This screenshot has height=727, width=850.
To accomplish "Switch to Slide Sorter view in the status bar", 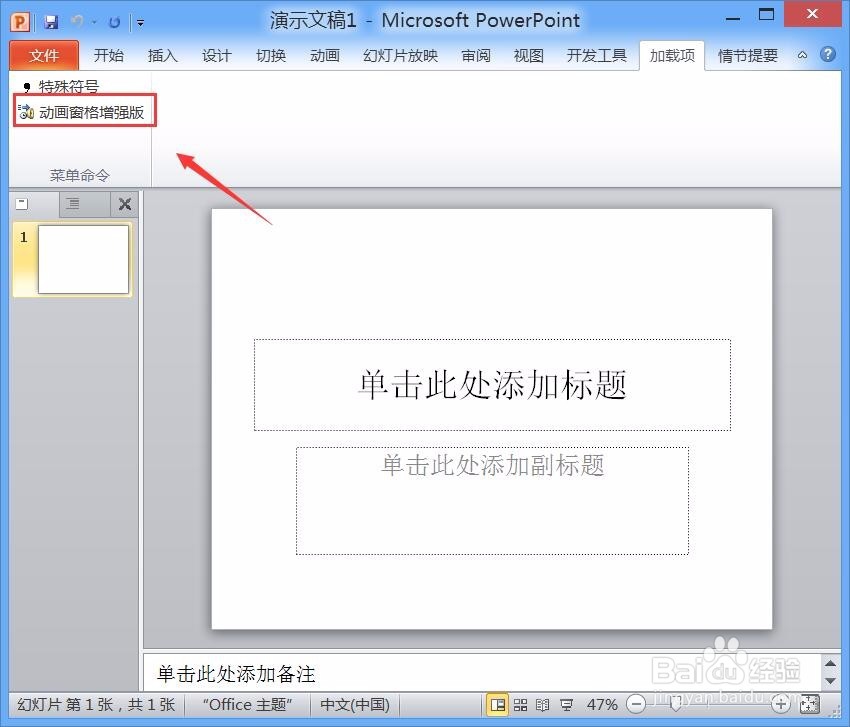I will (x=521, y=704).
